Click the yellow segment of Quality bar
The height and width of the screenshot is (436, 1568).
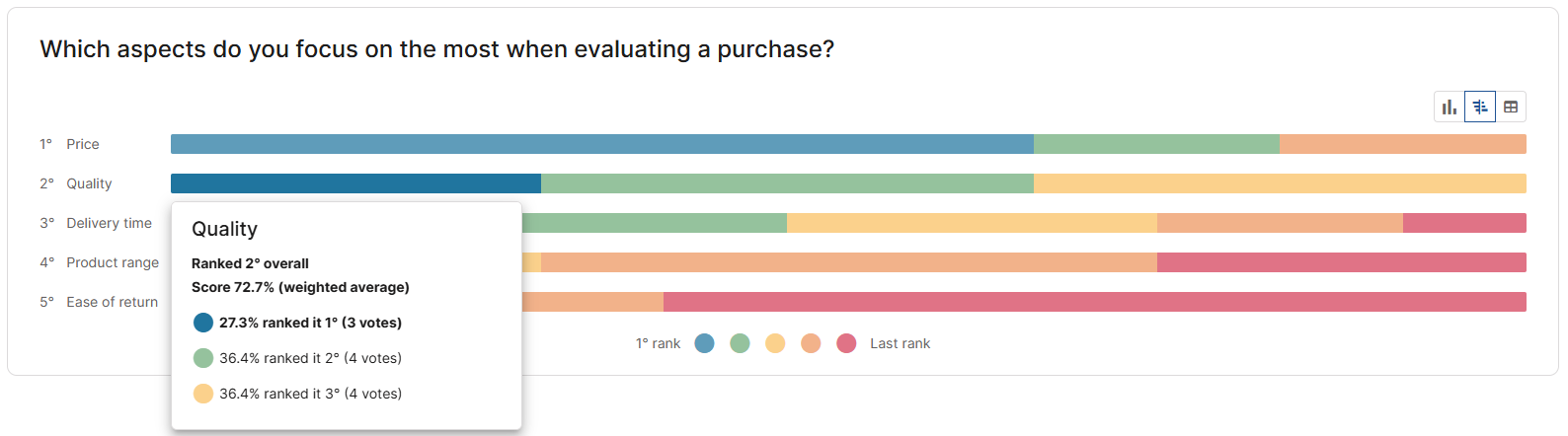1280,183
